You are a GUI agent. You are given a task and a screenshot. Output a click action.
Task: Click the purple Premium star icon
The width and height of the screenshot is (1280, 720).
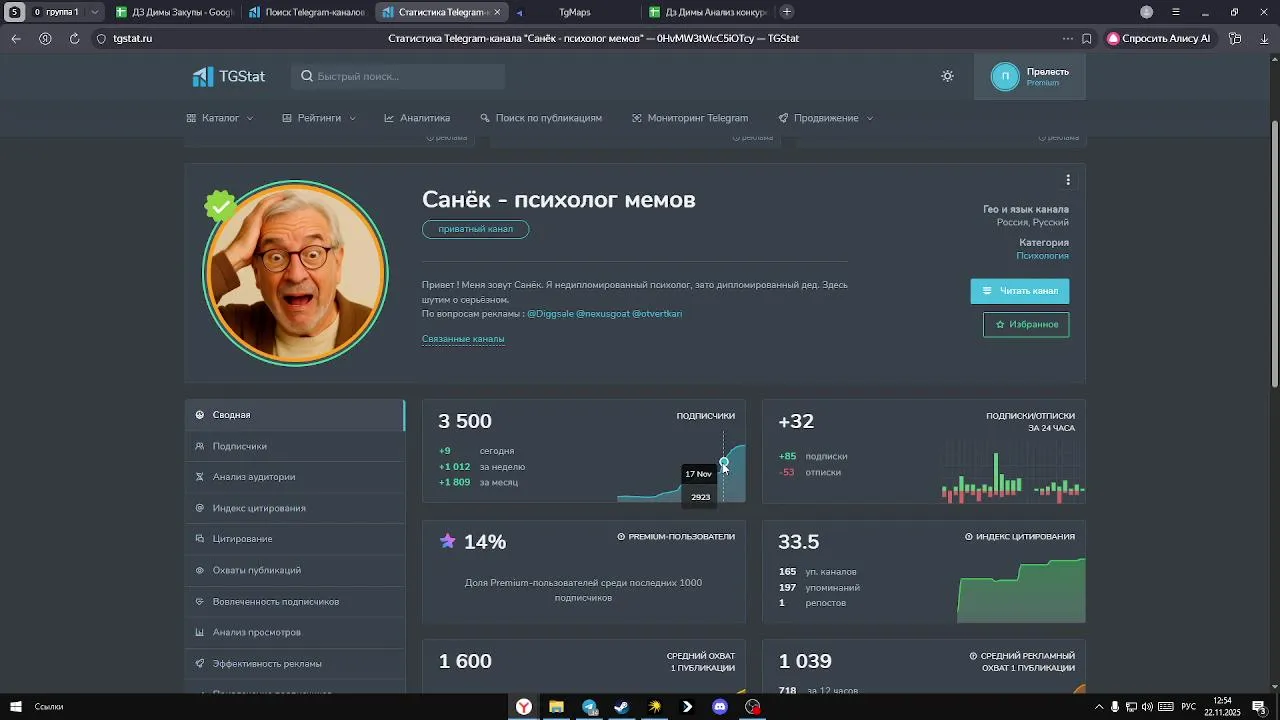click(448, 541)
